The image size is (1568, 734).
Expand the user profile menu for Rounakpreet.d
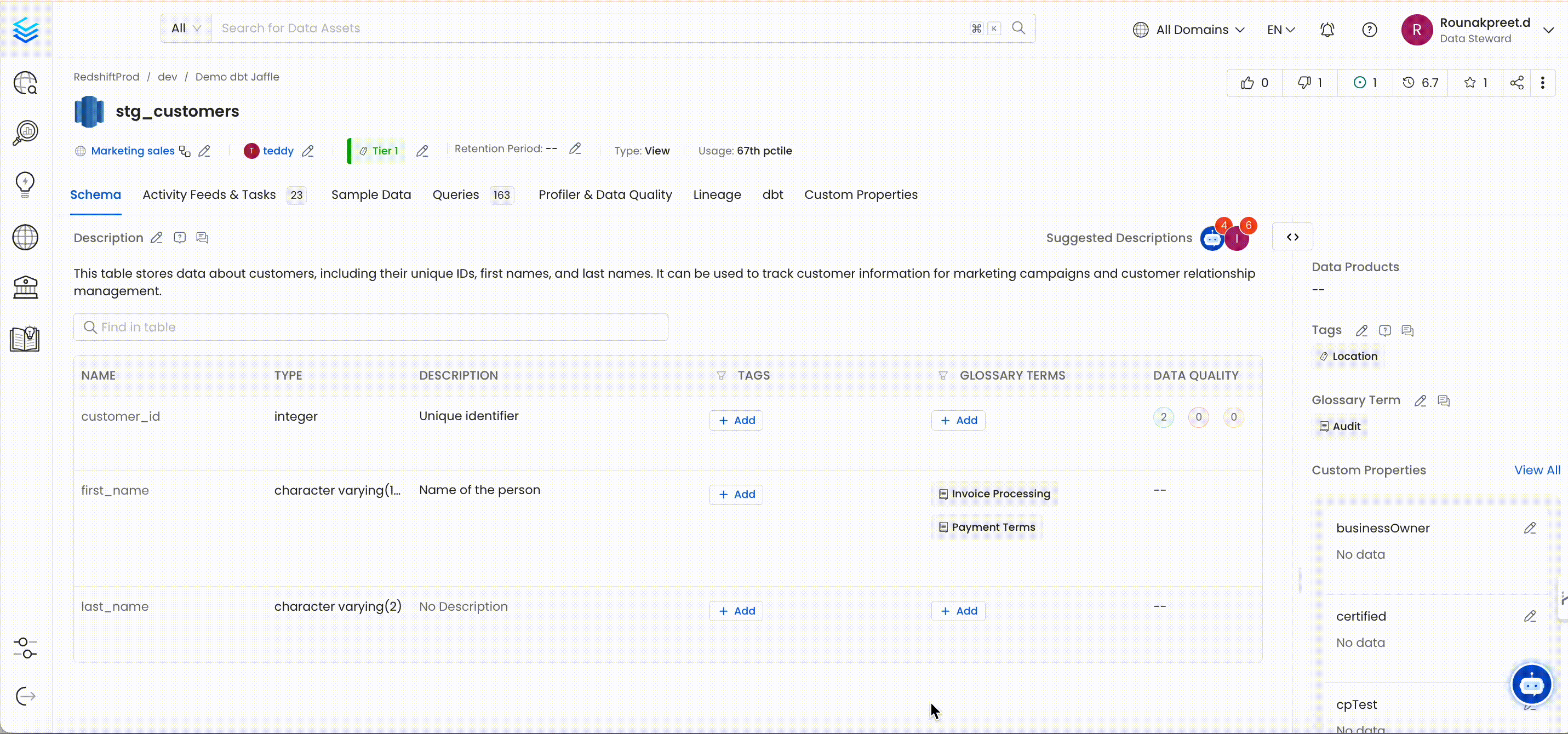[1550, 28]
